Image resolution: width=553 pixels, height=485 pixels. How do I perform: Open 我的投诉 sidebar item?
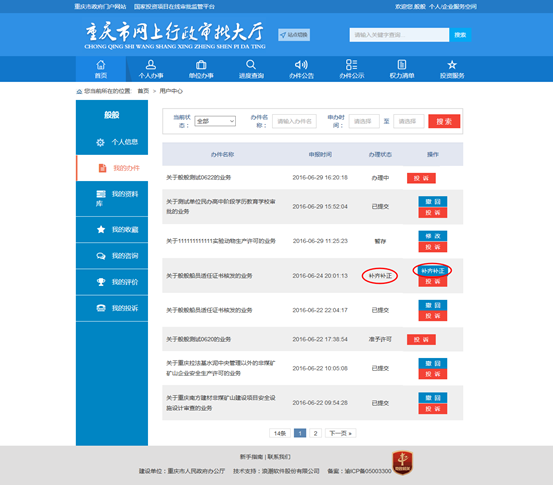[112, 308]
